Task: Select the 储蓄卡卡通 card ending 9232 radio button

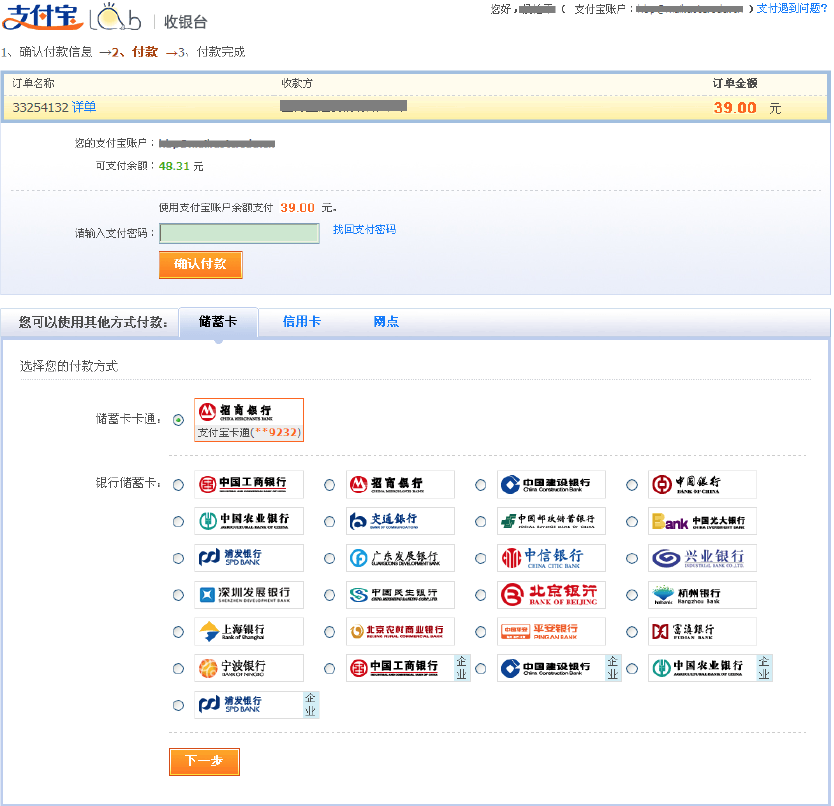Action: click(178, 420)
